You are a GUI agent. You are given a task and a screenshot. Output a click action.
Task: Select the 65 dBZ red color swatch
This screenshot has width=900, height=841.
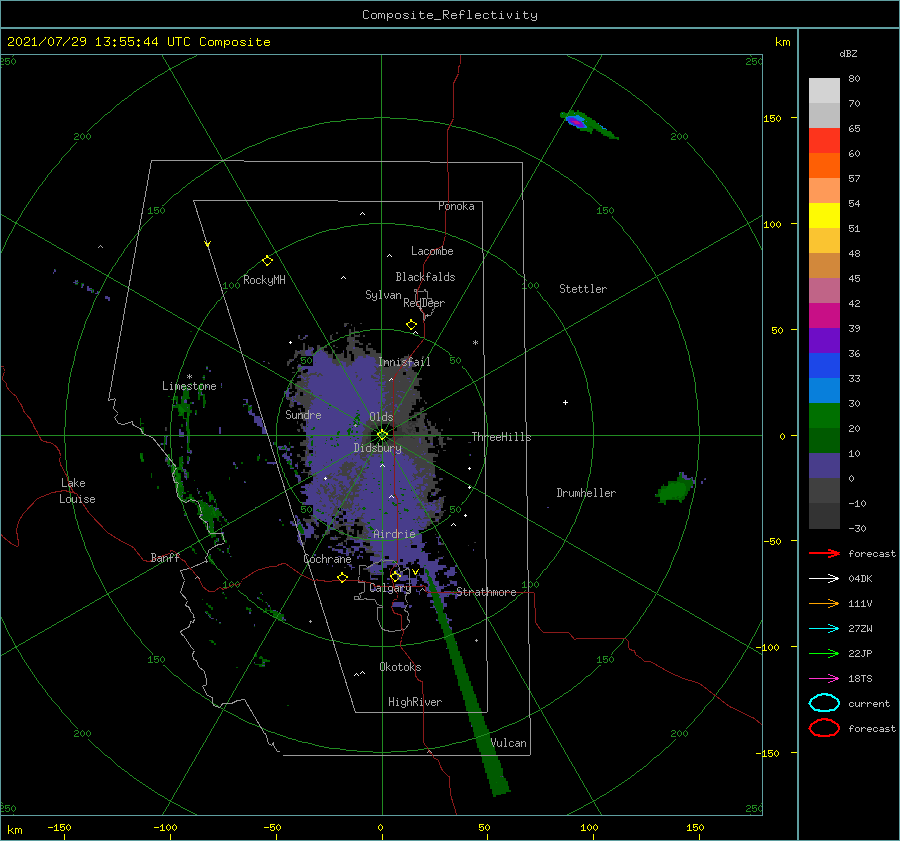coord(824,140)
